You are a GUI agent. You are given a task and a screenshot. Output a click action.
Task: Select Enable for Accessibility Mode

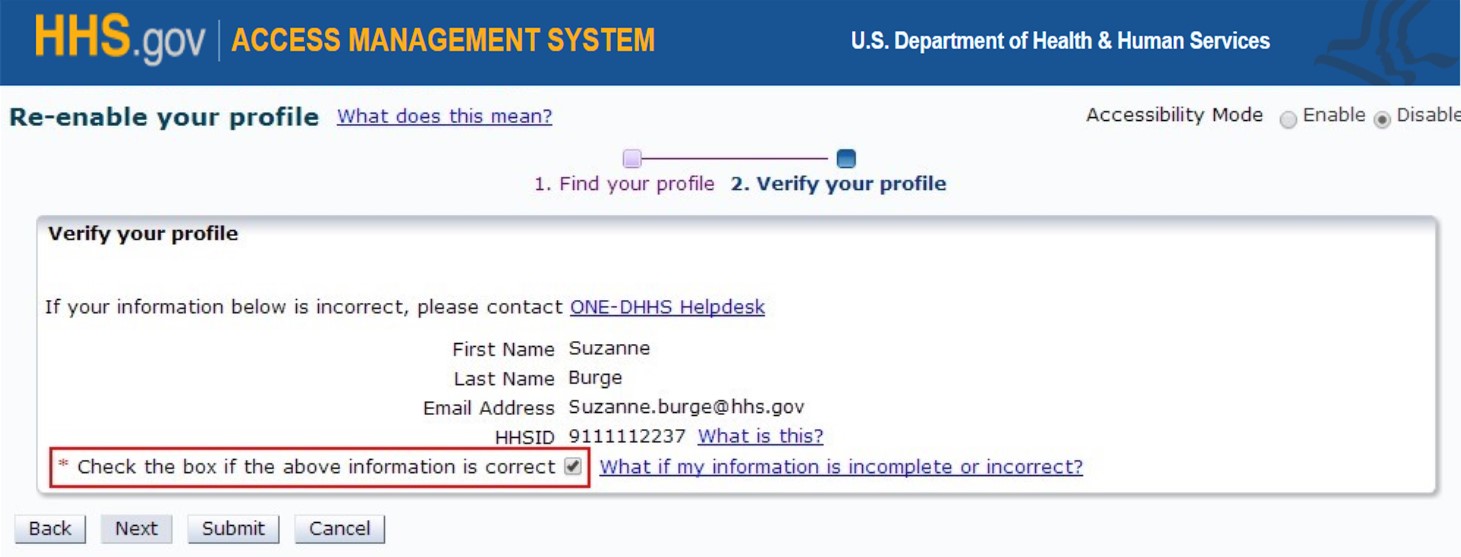click(1289, 119)
